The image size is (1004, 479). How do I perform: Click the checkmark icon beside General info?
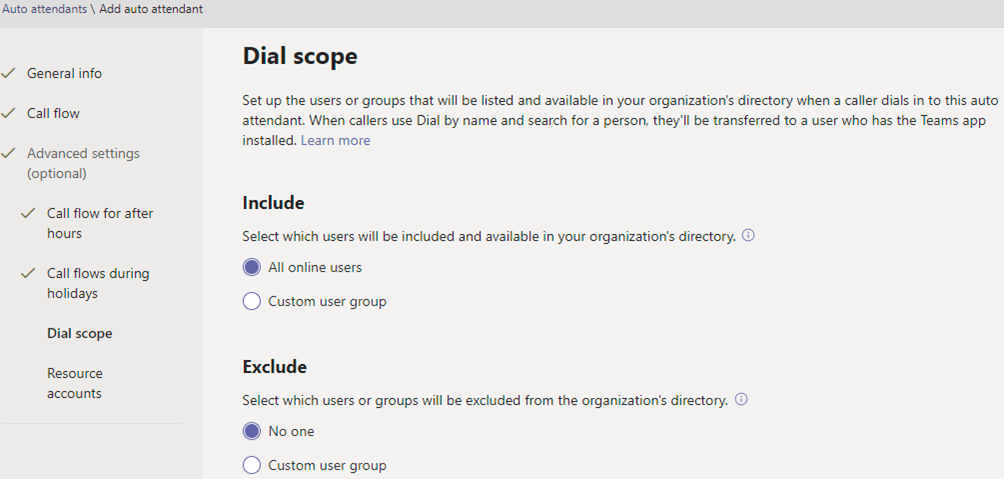click(x=8, y=73)
